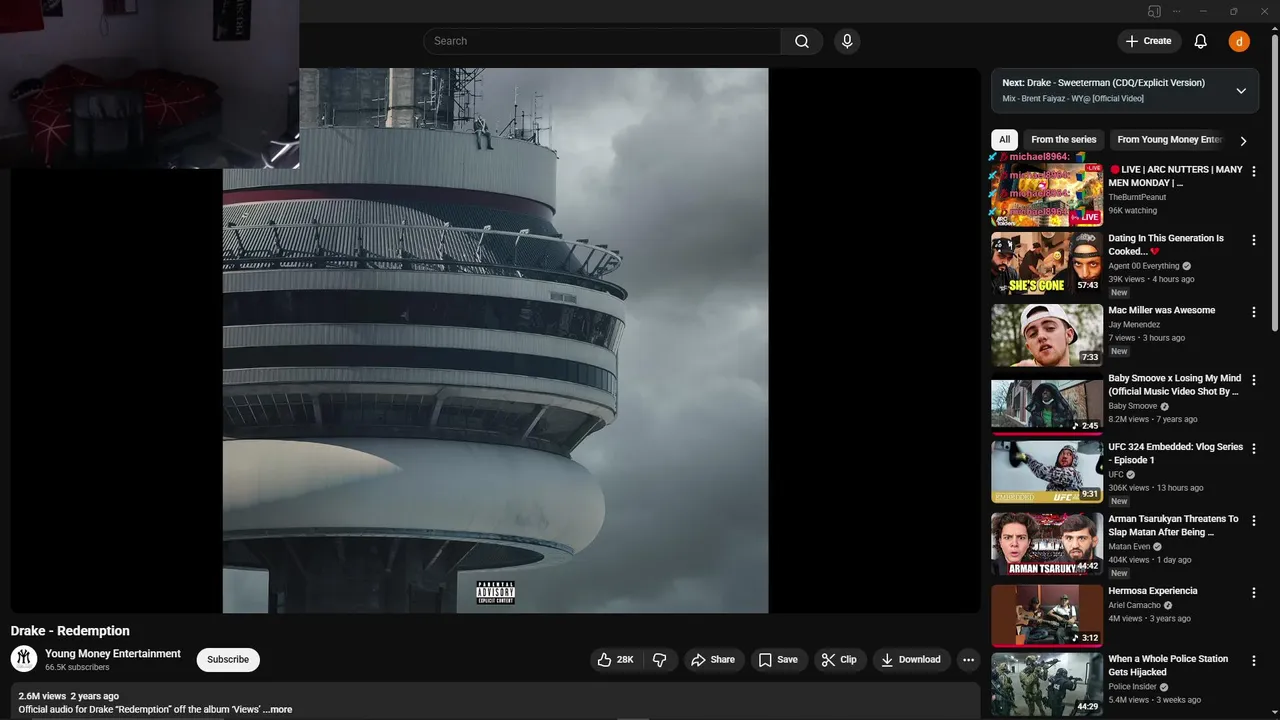Viewport: 1280px width, 720px height.
Task: Click 'Agent 00 Everything' channel name
Action: coord(1144,266)
